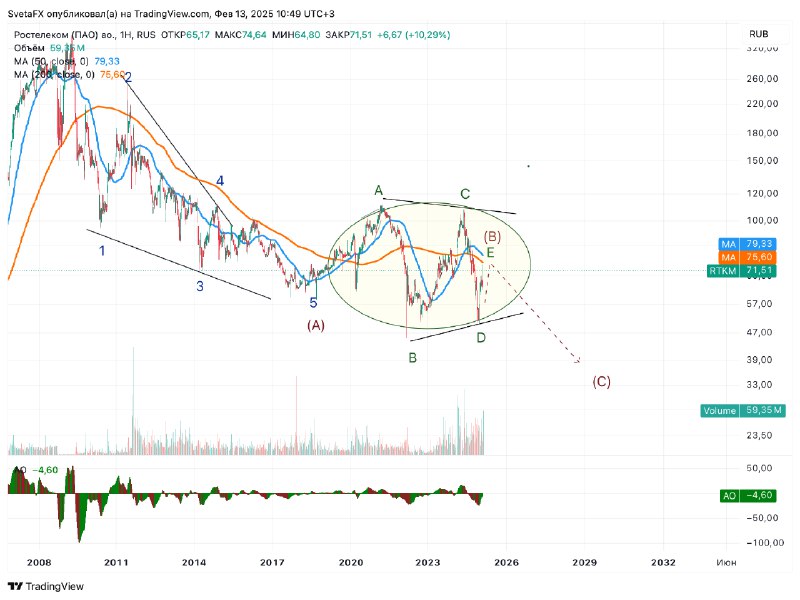Select the blue wave label 2
This screenshot has height=600, width=800.
coord(128,78)
